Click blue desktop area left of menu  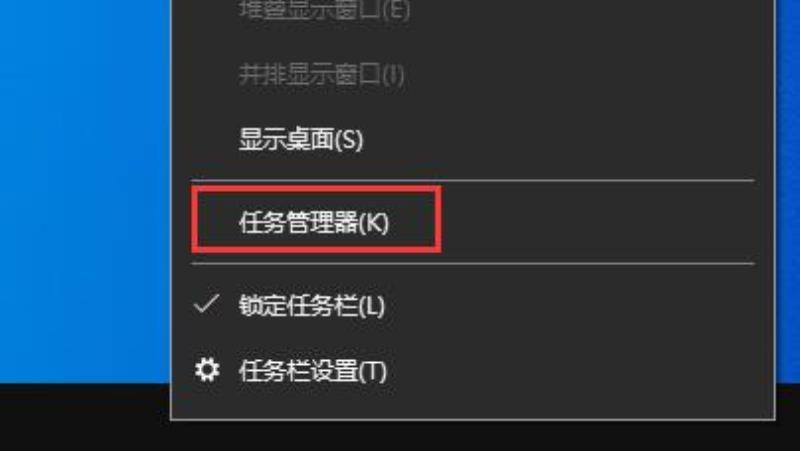(x=85, y=191)
